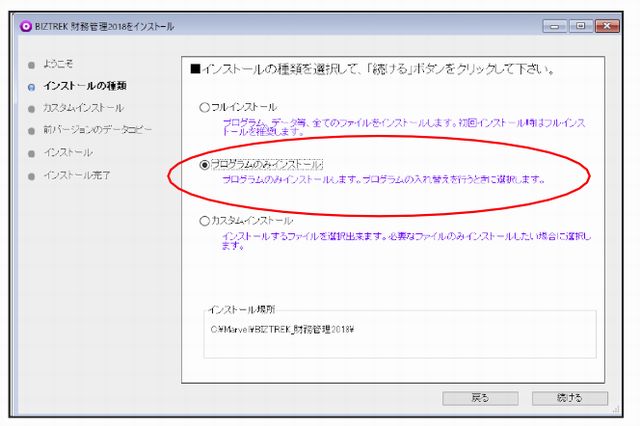This screenshot has height=426, width=640.
Task: Click the custom install description text
Action: (x=406, y=241)
